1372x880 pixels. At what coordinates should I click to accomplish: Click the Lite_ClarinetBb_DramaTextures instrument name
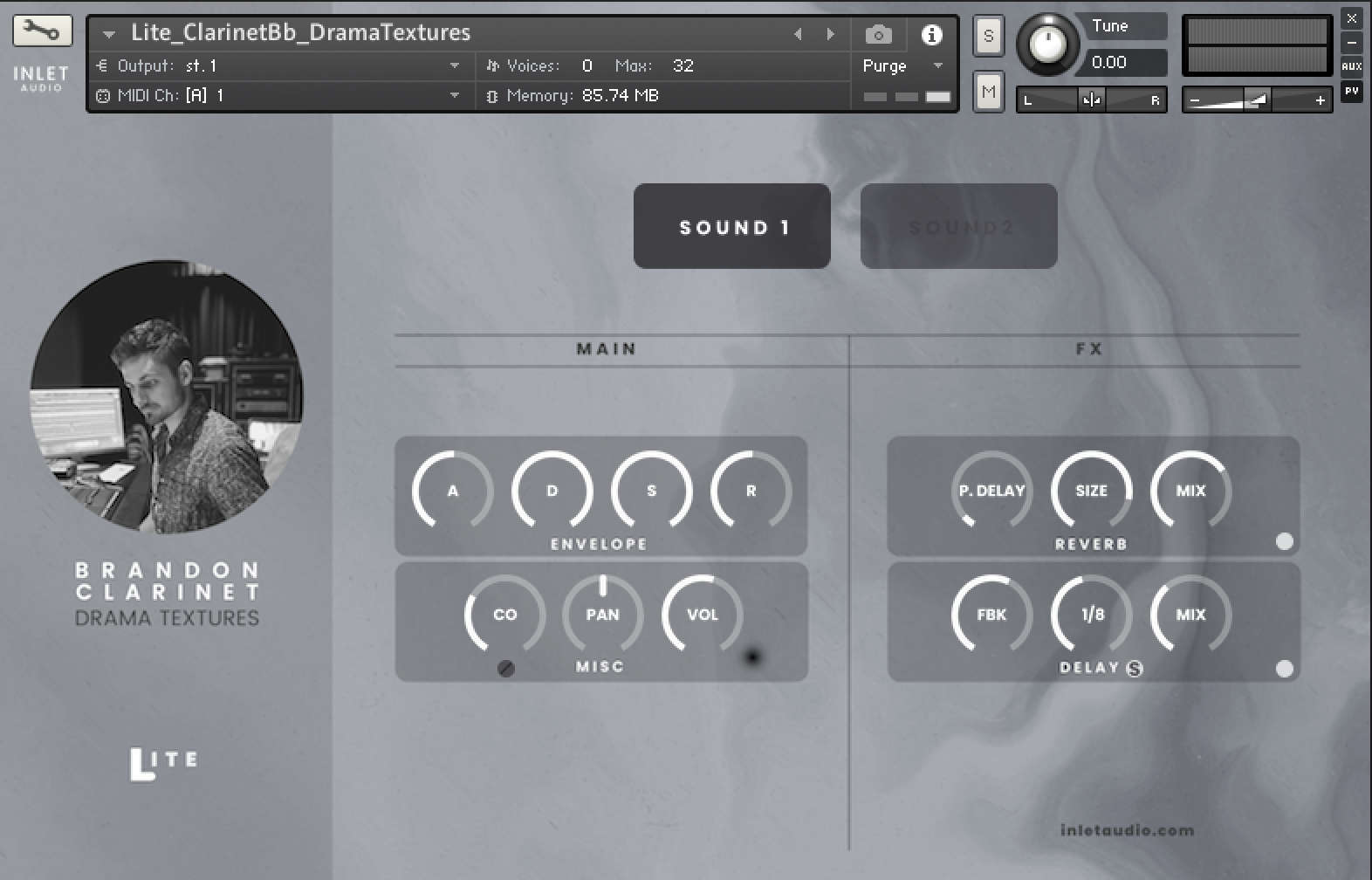point(301,33)
